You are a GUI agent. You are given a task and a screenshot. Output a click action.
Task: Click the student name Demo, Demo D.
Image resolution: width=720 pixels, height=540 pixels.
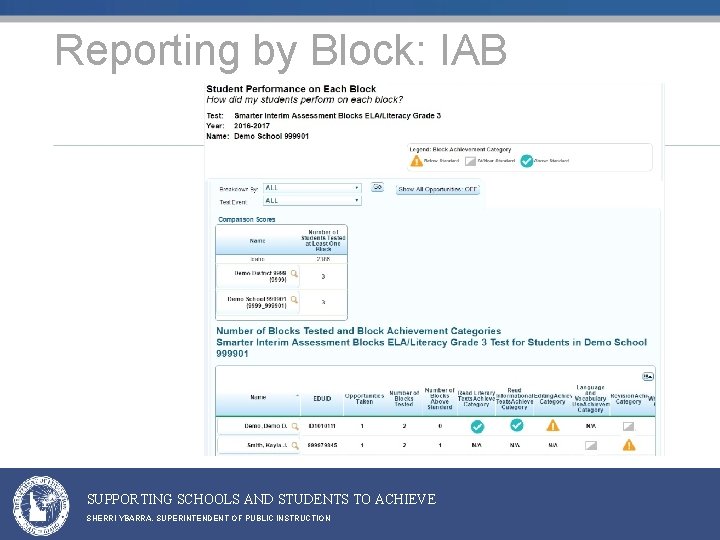[x=266, y=426]
